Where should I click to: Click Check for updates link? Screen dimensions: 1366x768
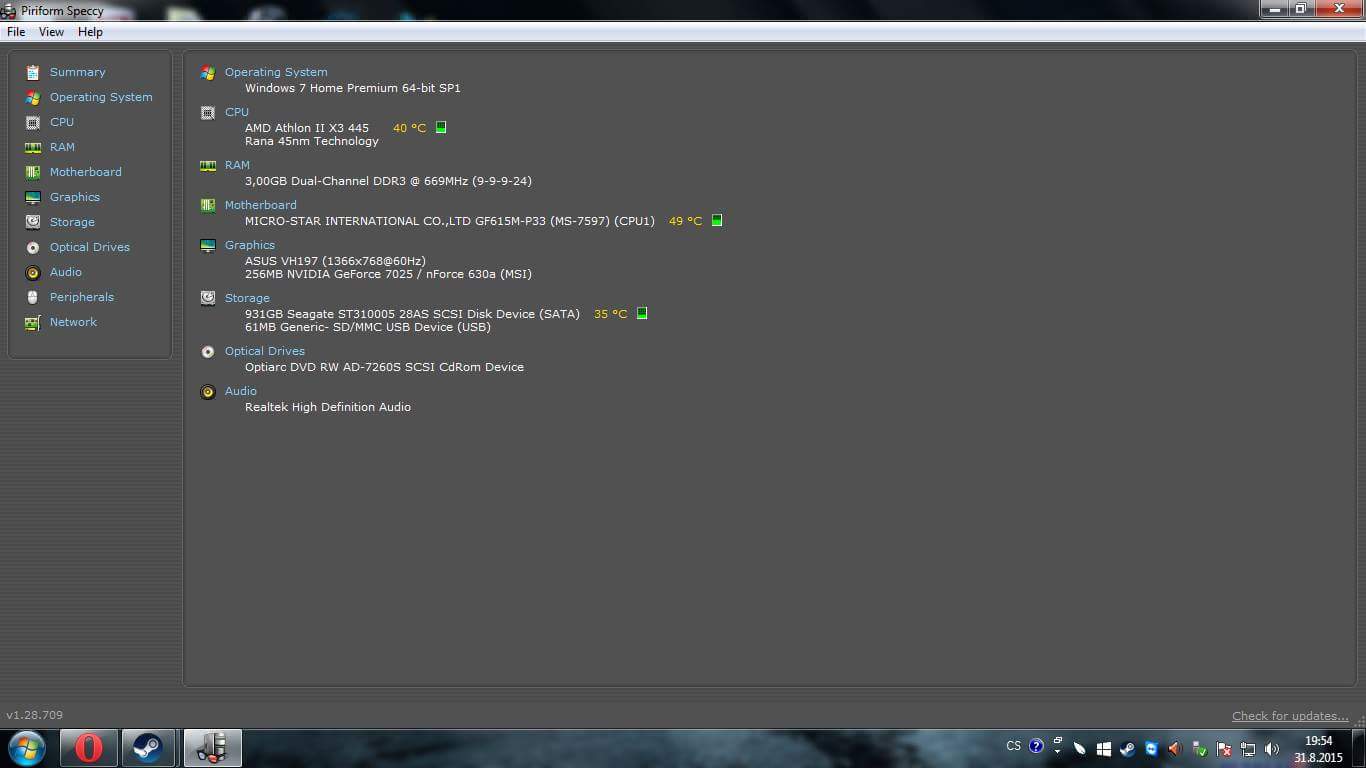click(1290, 716)
